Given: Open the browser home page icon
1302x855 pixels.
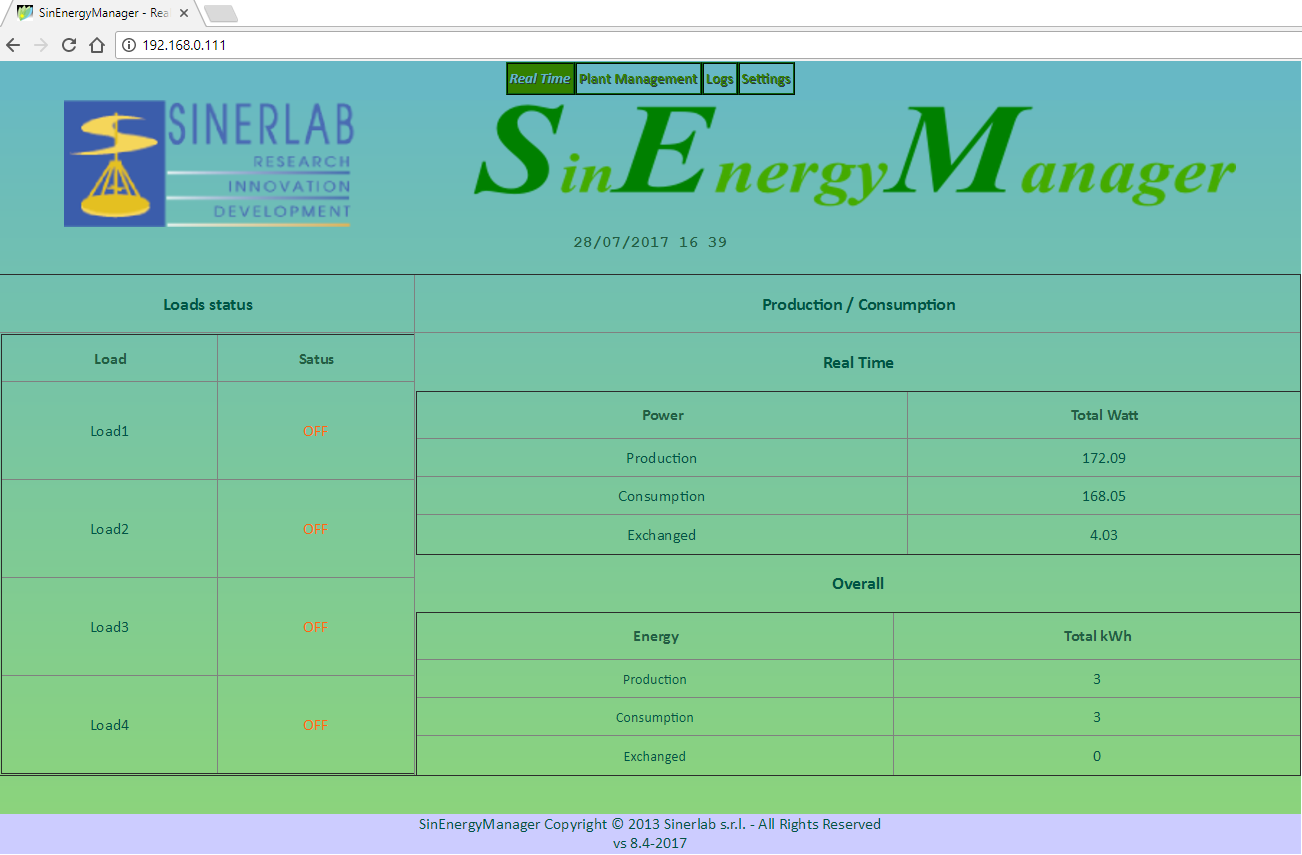Looking at the screenshot, I should coord(97,45).
